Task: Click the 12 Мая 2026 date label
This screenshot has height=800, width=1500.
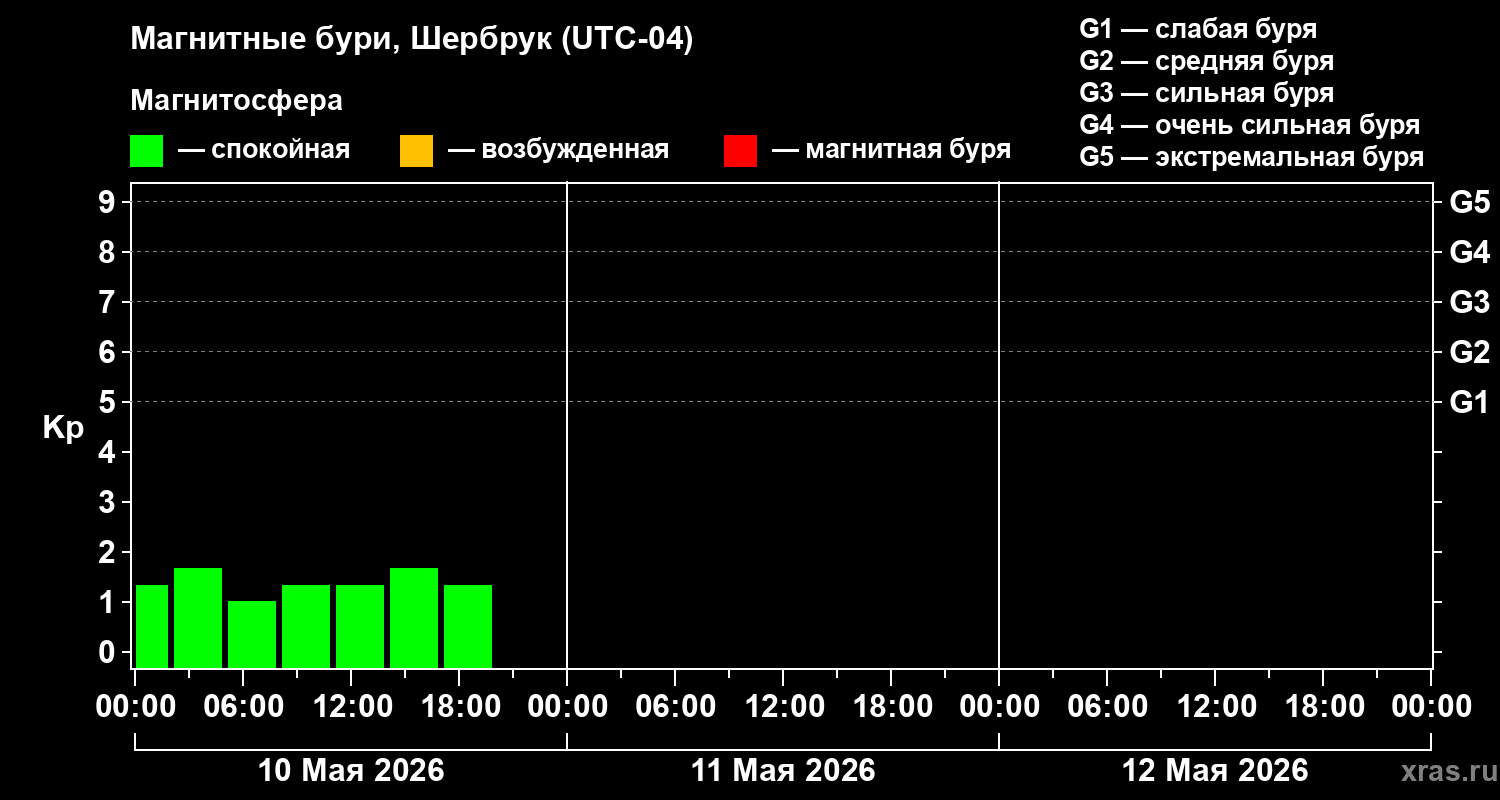Action: [1215, 771]
